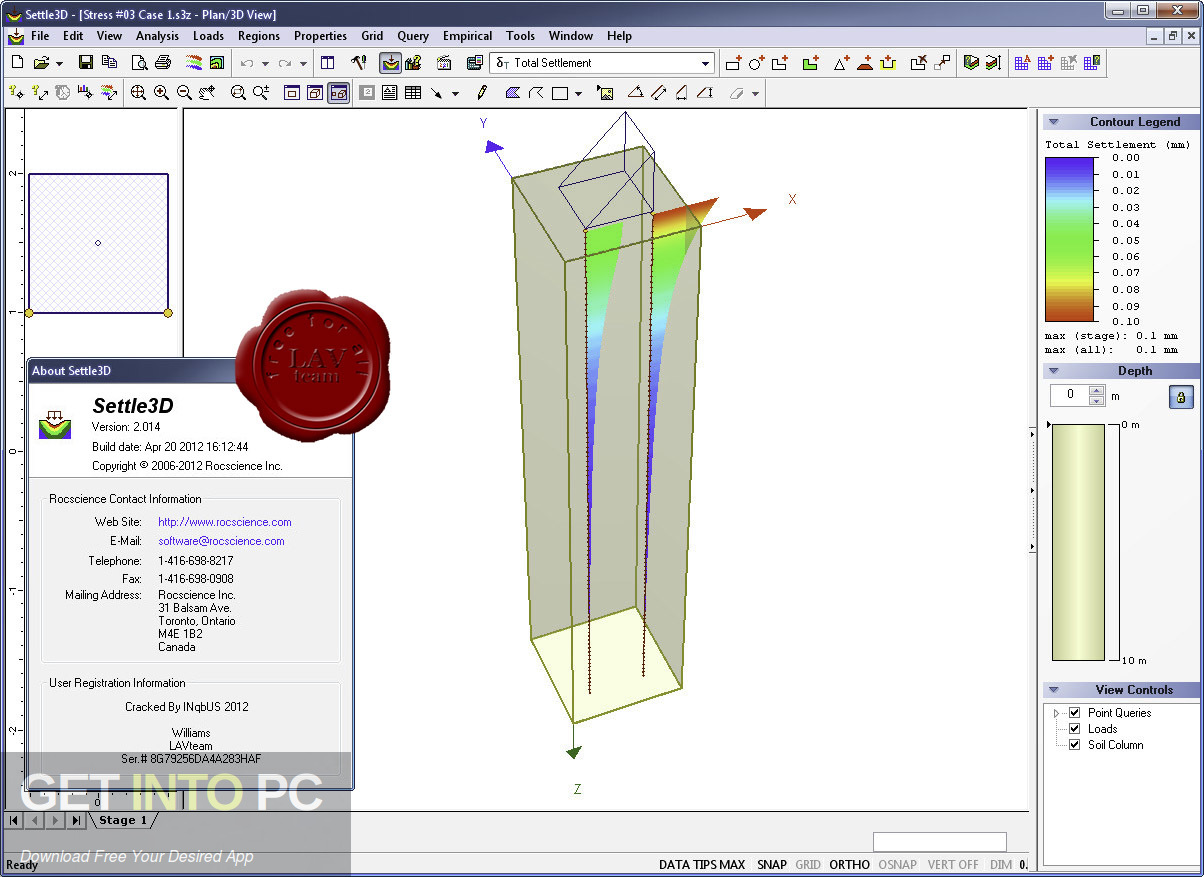Click the Zoom In magnifier icon
Viewport: 1204px width, 877px height.
tap(161, 93)
